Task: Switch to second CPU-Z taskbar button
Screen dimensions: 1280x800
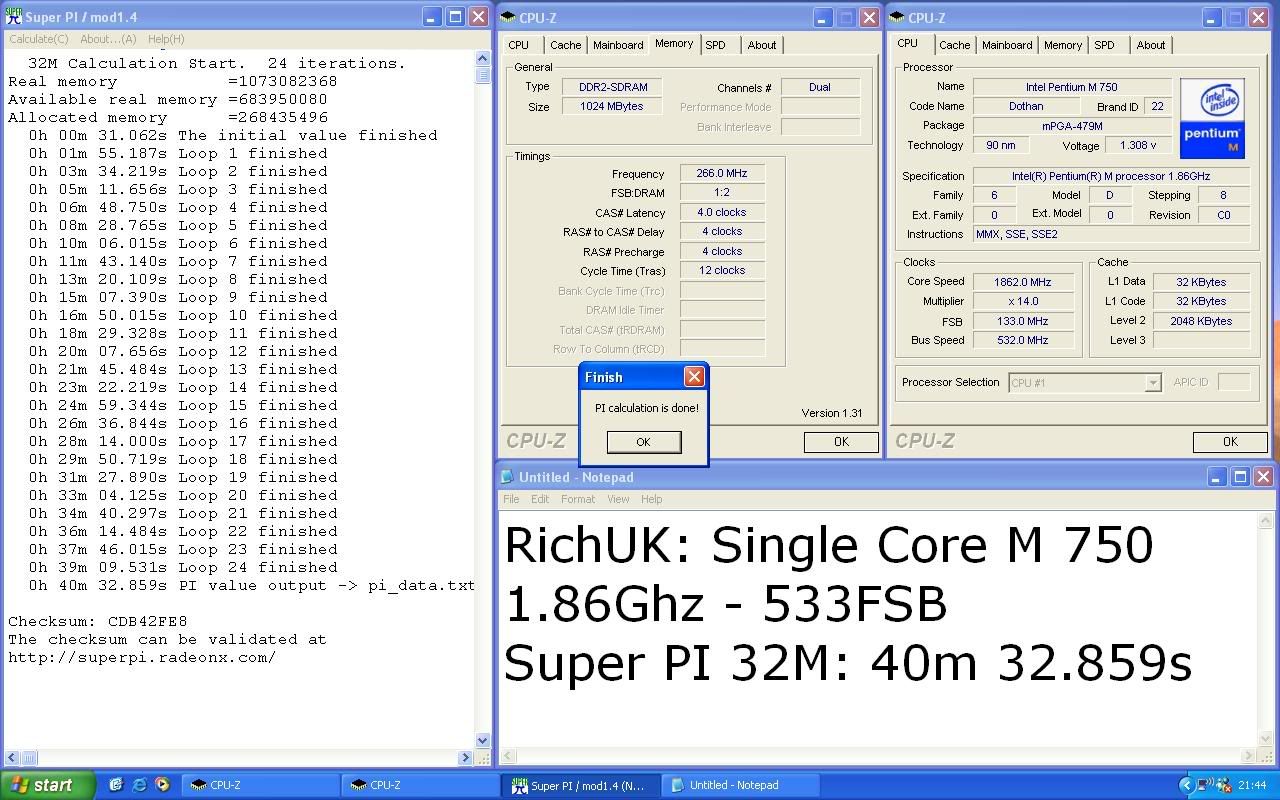Action: pyautogui.click(x=419, y=785)
